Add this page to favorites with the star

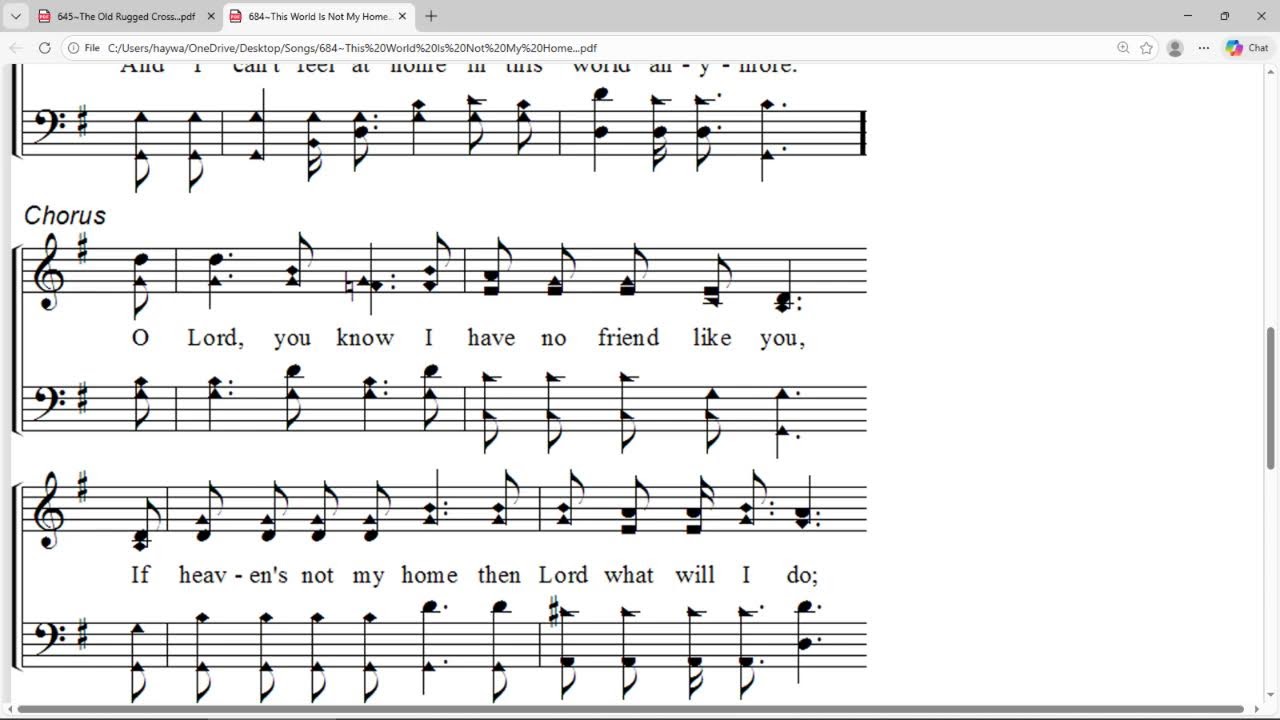(x=1147, y=48)
